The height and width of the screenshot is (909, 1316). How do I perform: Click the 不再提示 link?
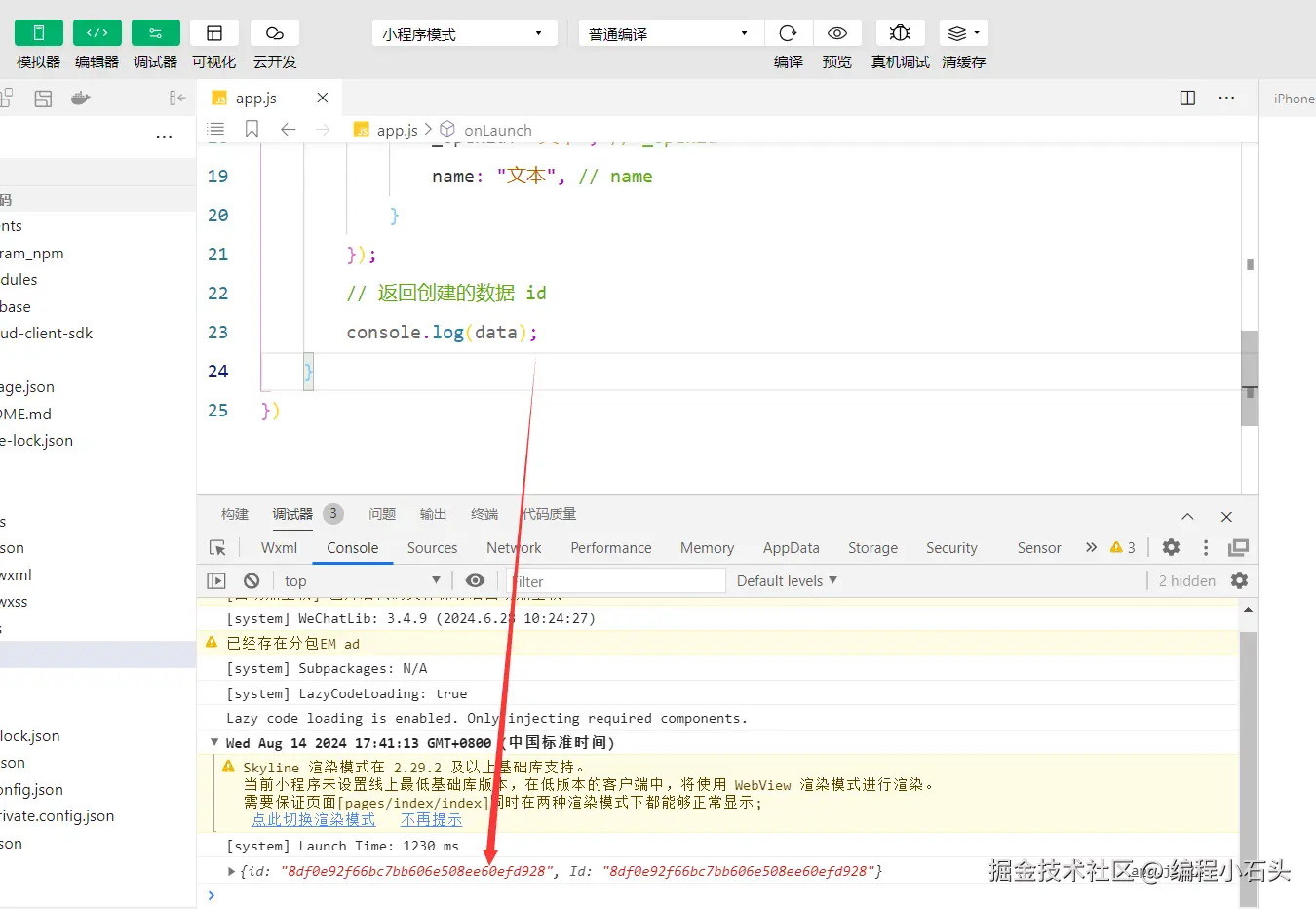pos(431,819)
